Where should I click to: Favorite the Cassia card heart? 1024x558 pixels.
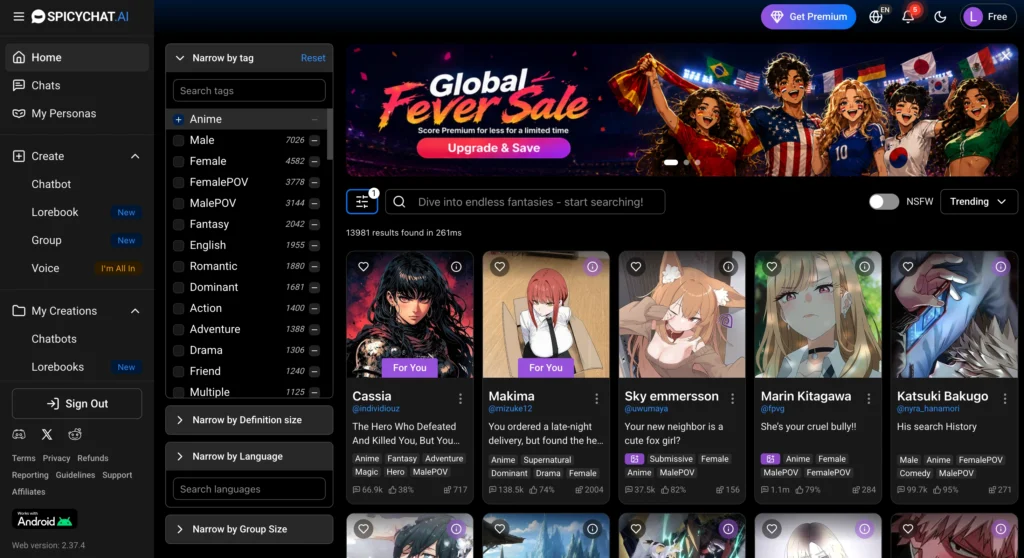click(363, 267)
